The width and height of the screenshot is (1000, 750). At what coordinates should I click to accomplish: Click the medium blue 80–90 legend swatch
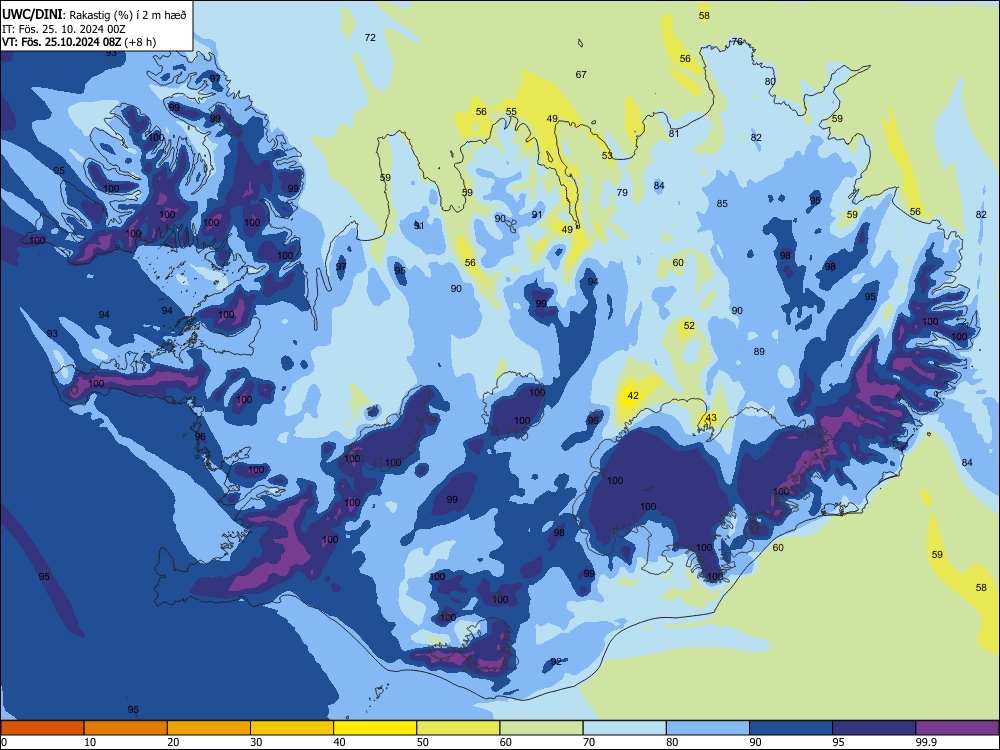tap(708, 728)
